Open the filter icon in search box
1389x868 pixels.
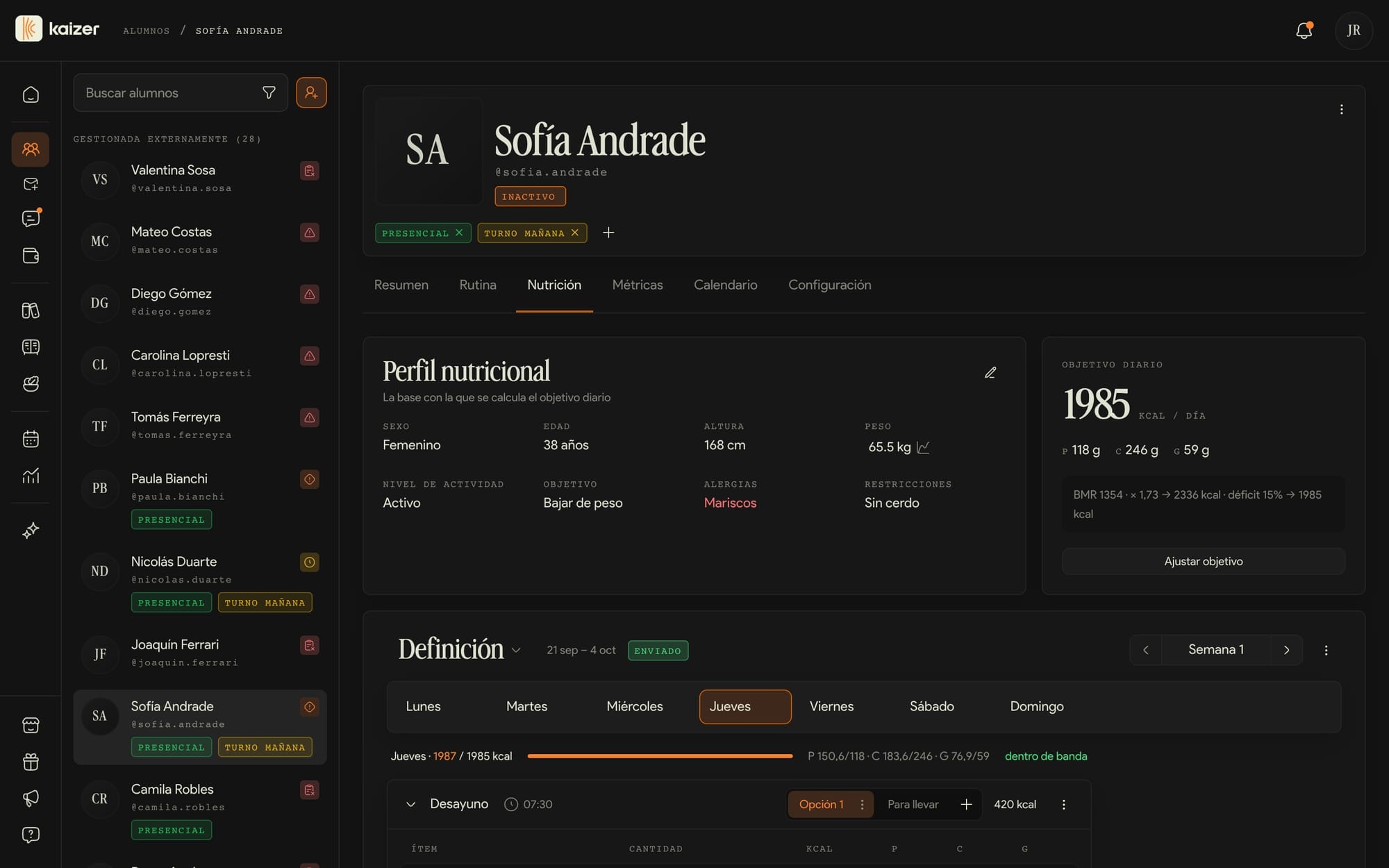(269, 92)
